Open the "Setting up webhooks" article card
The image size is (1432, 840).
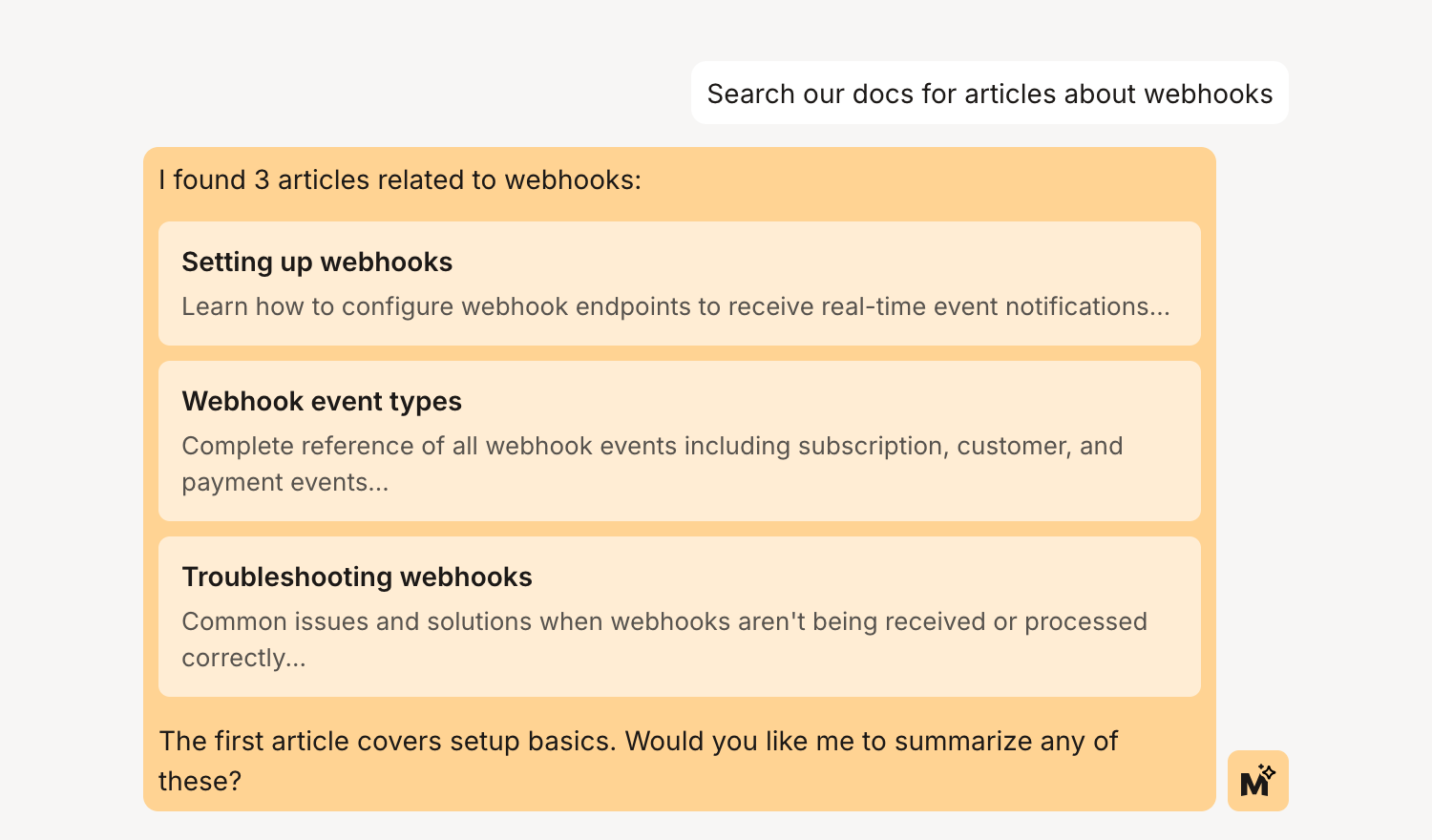click(680, 283)
